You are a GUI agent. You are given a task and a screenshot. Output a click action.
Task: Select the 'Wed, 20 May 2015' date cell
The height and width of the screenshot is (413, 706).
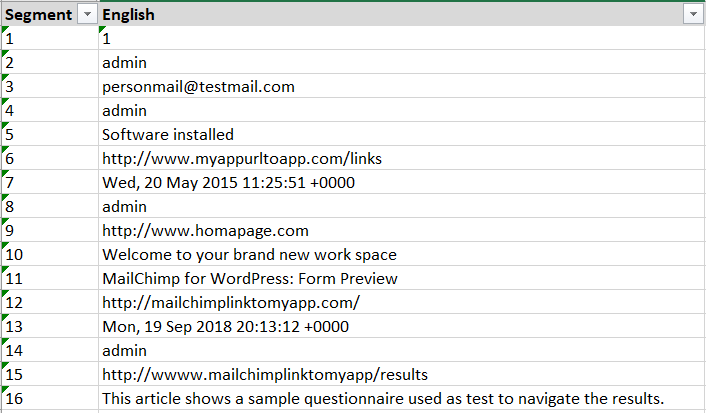tap(228, 183)
